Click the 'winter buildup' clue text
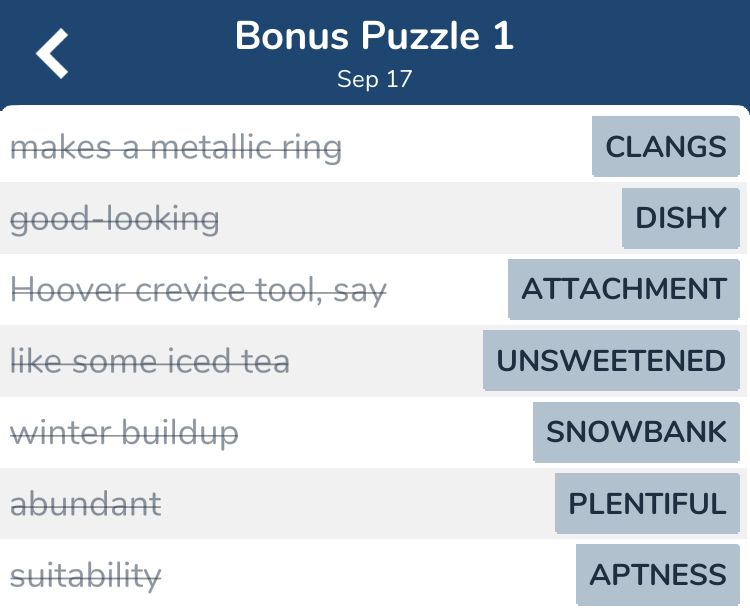The image size is (750, 608). click(124, 432)
